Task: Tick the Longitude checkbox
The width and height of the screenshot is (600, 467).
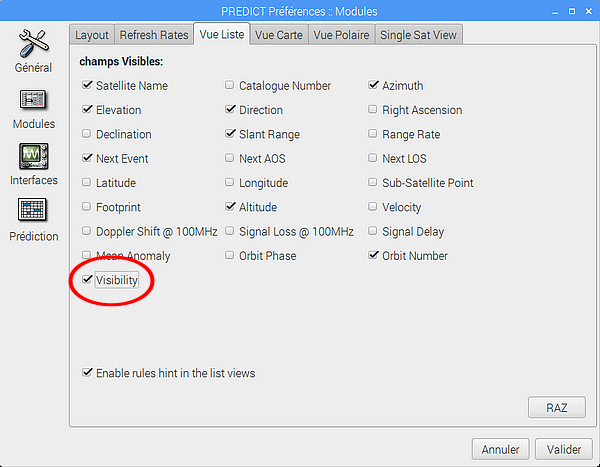Action: [x=230, y=182]
